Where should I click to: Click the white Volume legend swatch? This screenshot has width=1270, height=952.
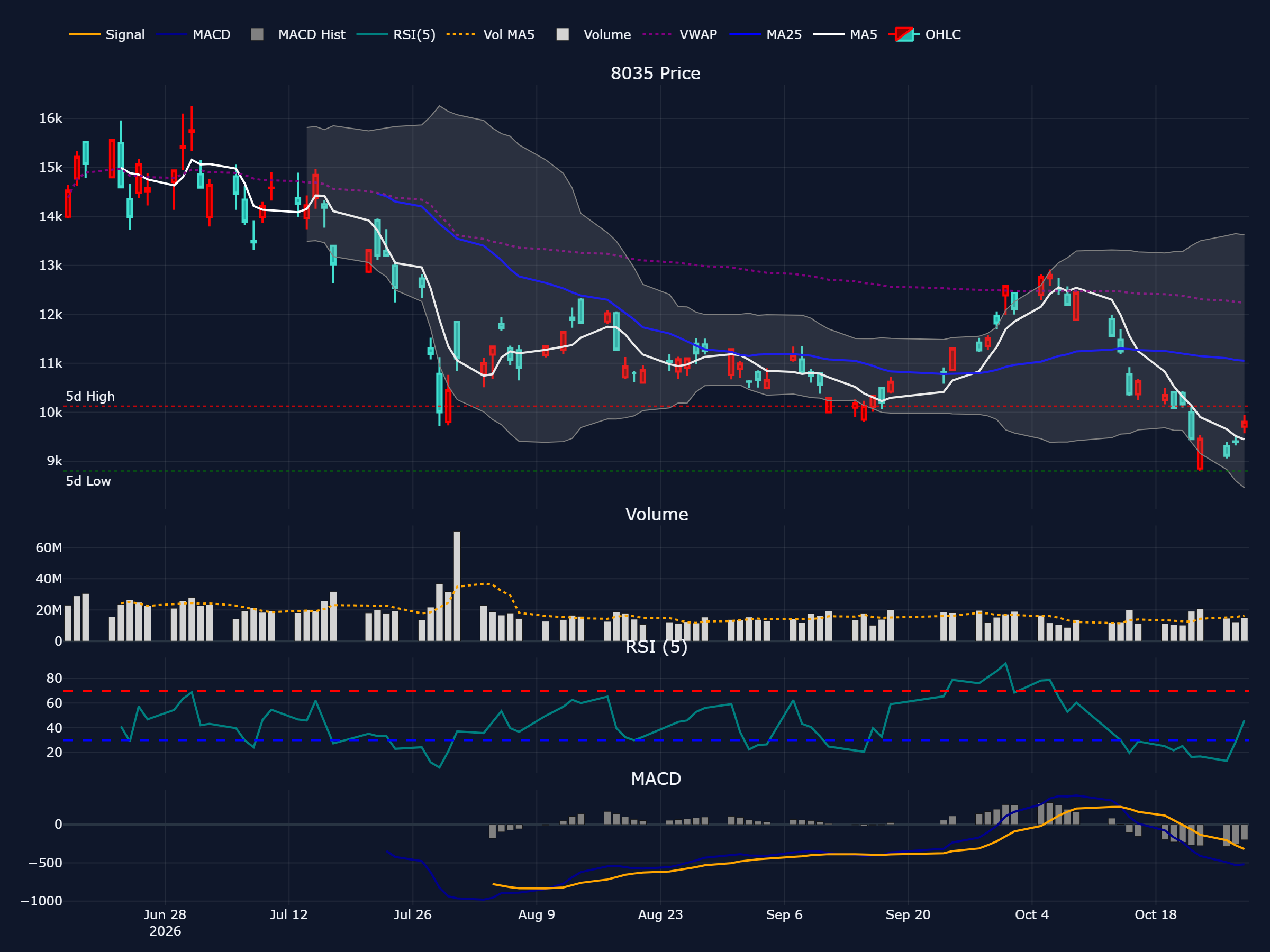pos(563,34)
